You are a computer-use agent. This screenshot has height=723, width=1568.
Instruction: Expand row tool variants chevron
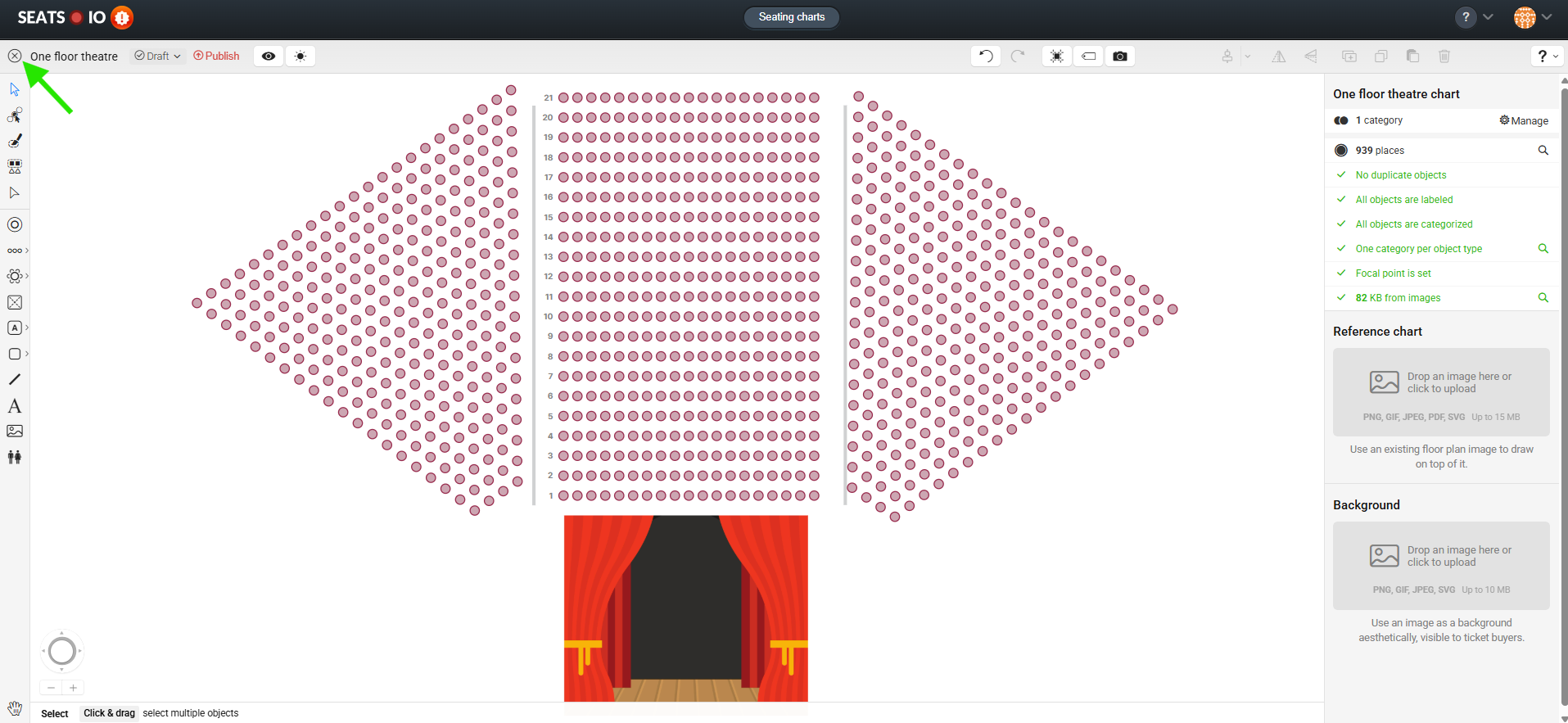pyautogui.click(x=27, y=251)
